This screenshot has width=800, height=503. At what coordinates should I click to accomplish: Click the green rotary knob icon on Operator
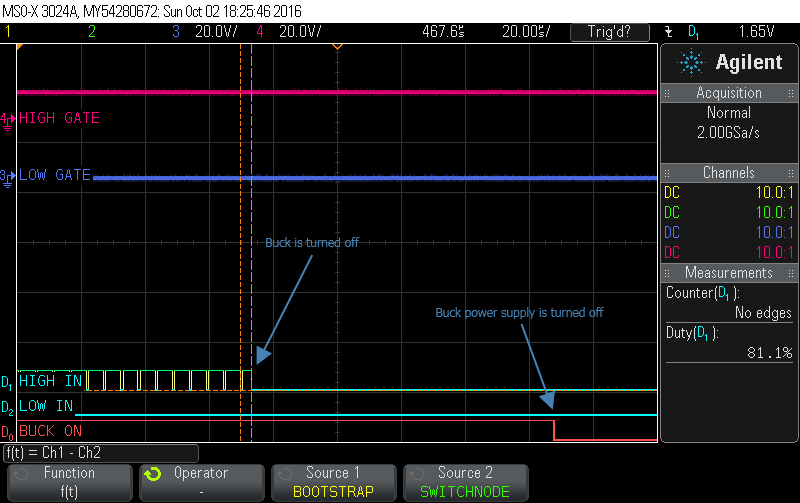coord(153,474)
